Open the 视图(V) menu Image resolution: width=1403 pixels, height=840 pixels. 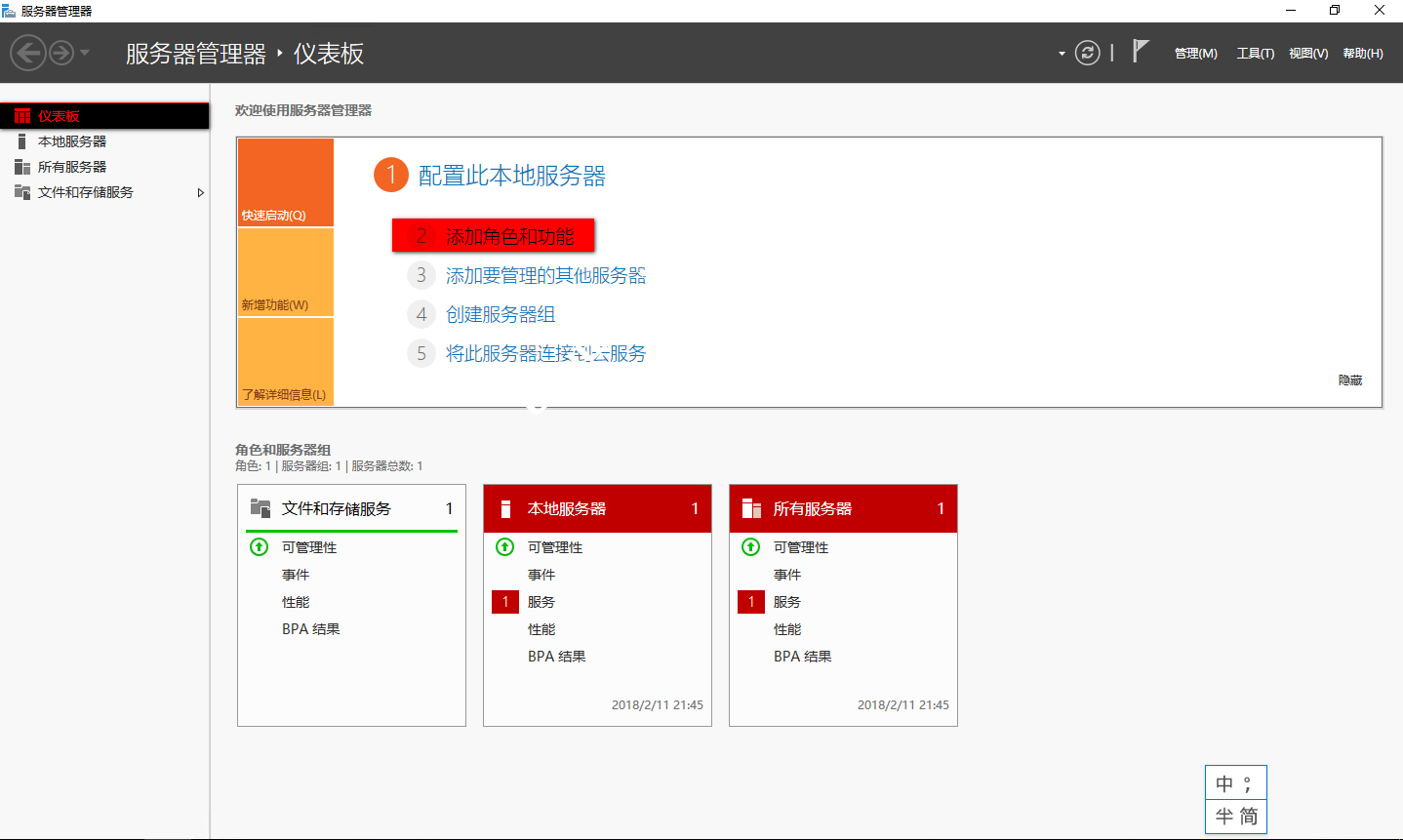click(x=1307, y=54)
